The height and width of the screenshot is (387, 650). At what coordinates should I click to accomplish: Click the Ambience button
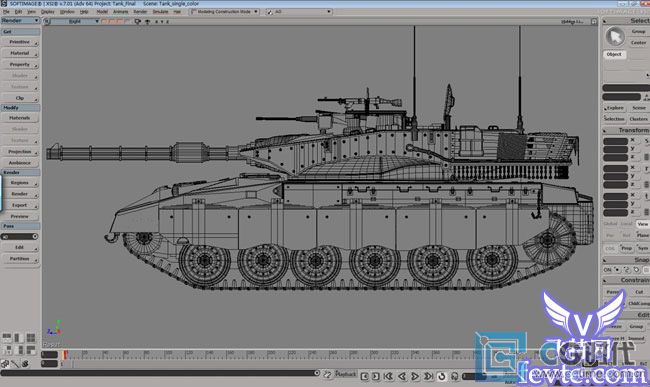click(20, 163)
